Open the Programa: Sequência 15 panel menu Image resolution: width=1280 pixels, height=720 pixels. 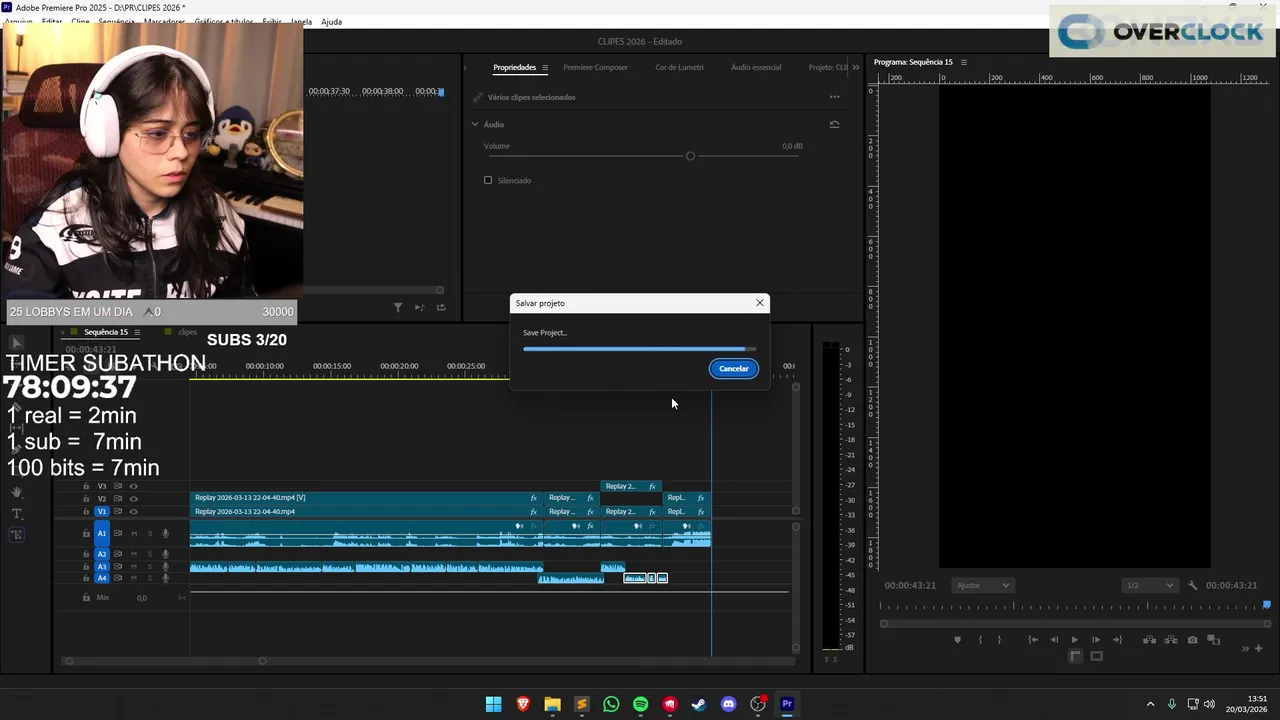[964, 62]
